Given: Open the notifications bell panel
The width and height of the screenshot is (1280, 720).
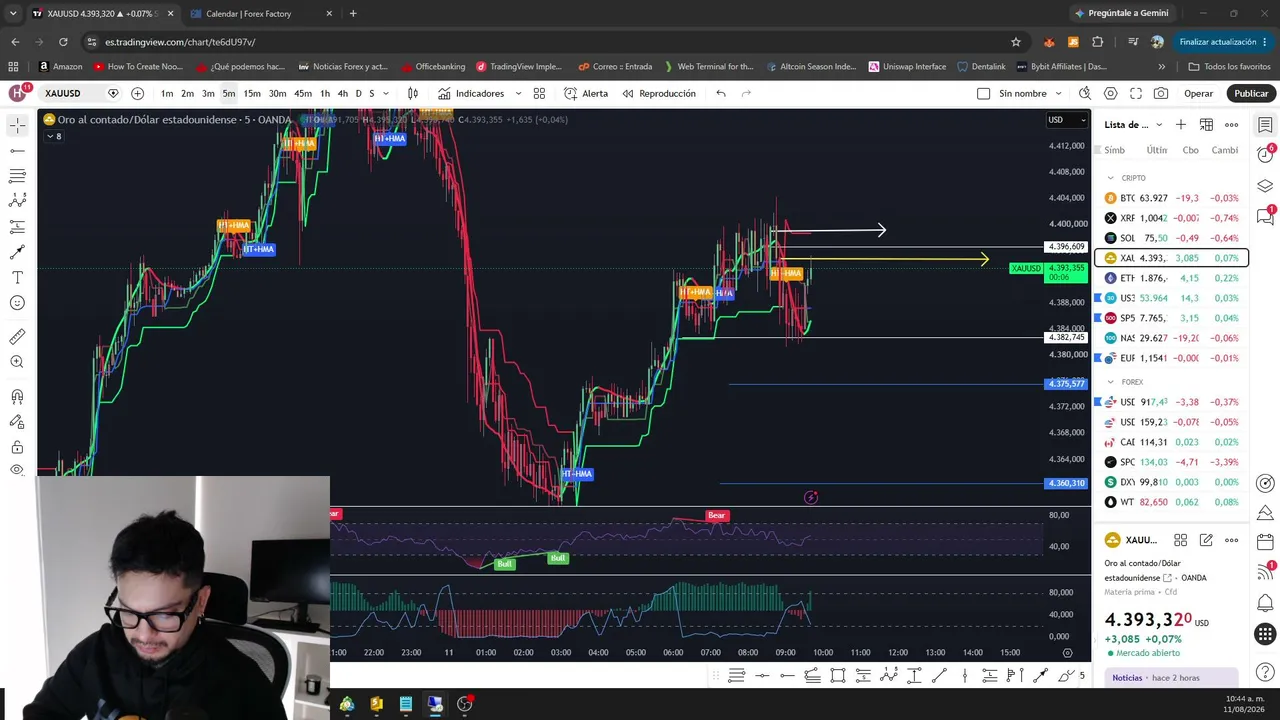Looking at the screenshot, I should click(1265, 604).
